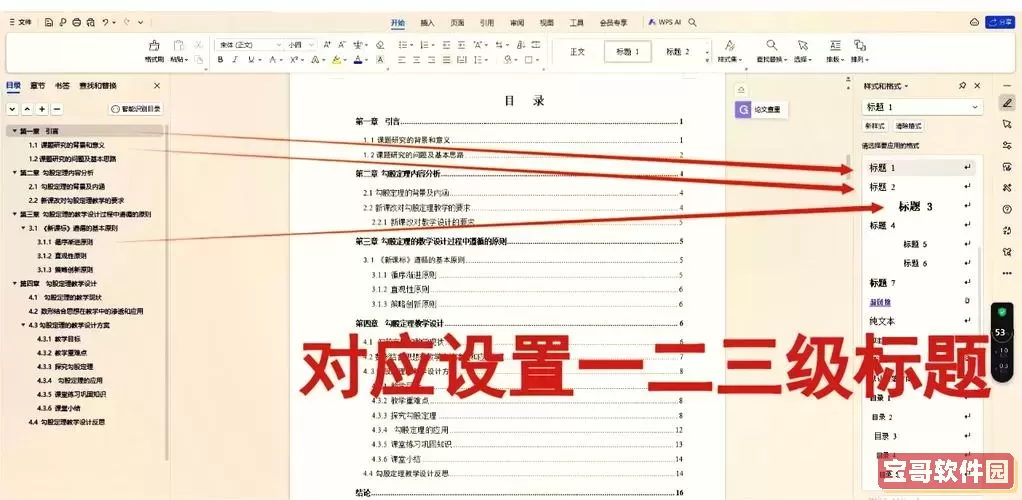Open the 文件 (File) menu
The height and width of the screenshot is (500, 1022).
pos(22,22)
